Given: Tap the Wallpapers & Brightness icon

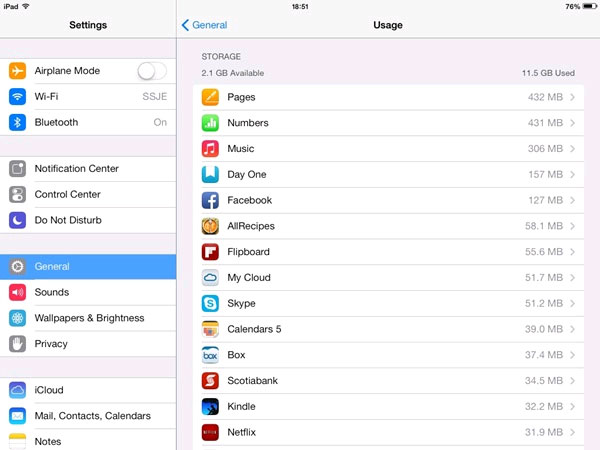Looking at the screenshot, I should (17, 318).
